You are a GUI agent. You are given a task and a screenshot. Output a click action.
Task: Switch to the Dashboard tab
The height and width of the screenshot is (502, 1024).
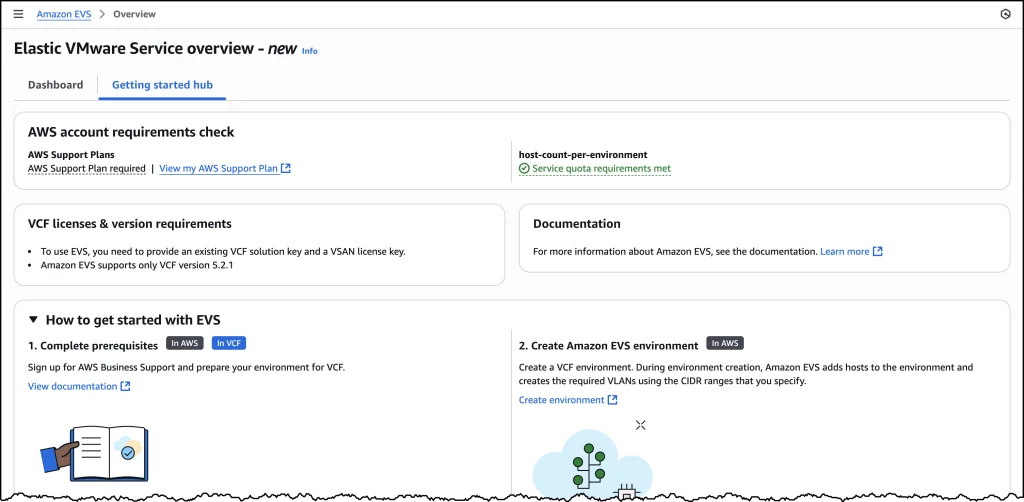56,85
